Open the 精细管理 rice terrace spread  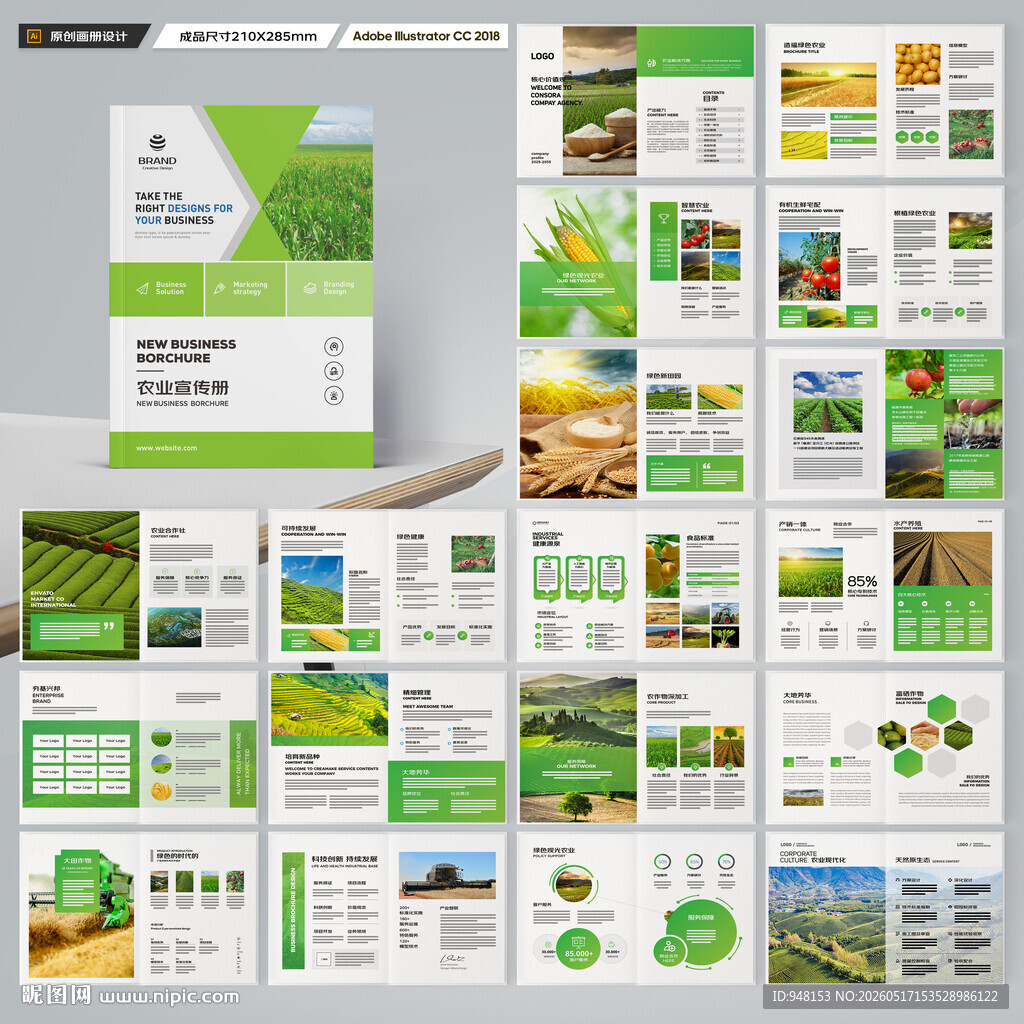387,747
